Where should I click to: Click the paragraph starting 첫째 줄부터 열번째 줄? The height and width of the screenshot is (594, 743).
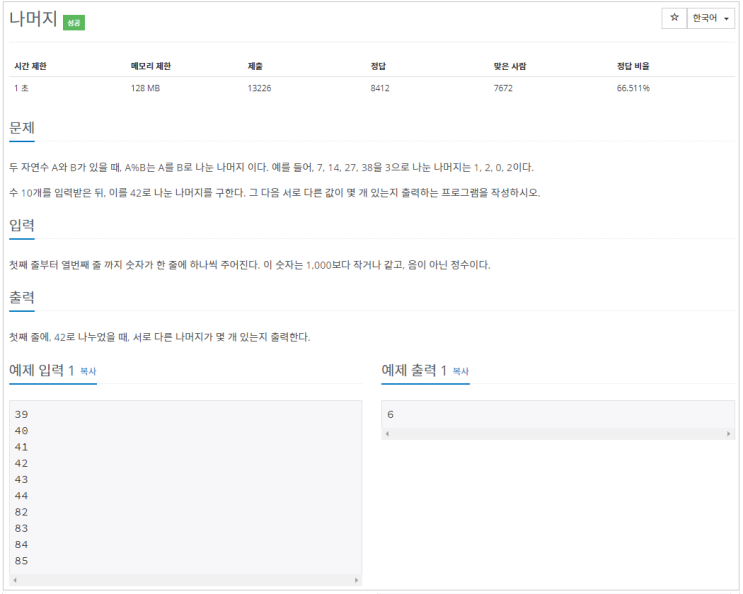click(250, 265)
